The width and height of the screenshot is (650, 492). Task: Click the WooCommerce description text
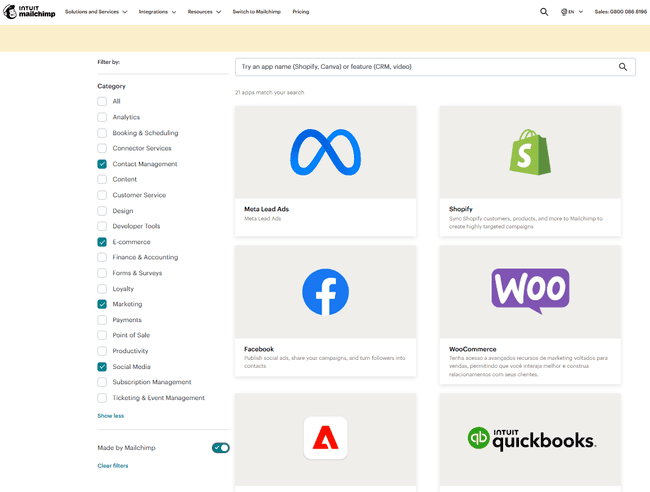coord(528,366)
